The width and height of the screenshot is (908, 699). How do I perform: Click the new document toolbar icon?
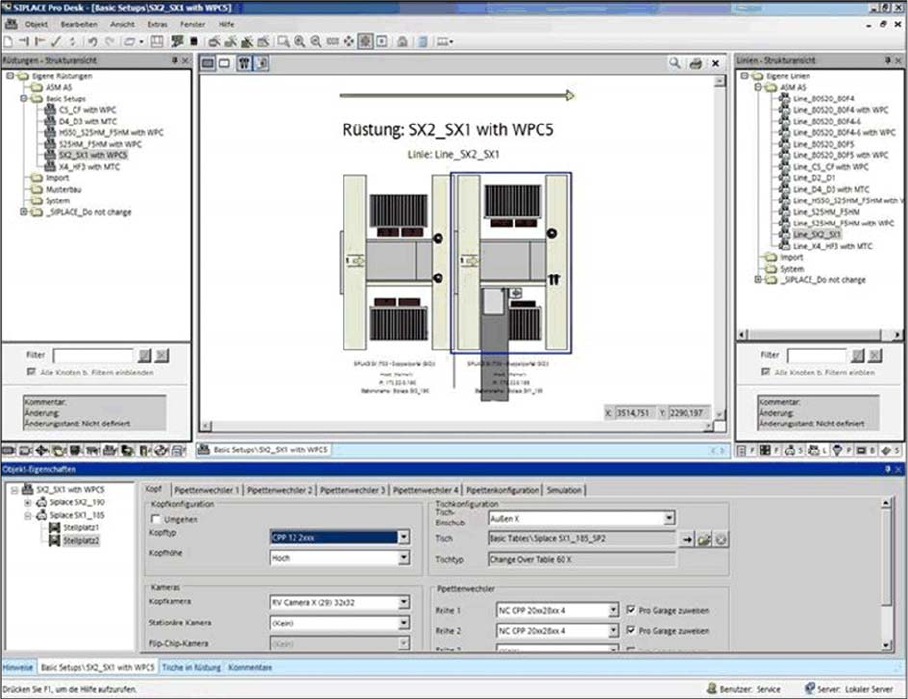tap(8, 42)
